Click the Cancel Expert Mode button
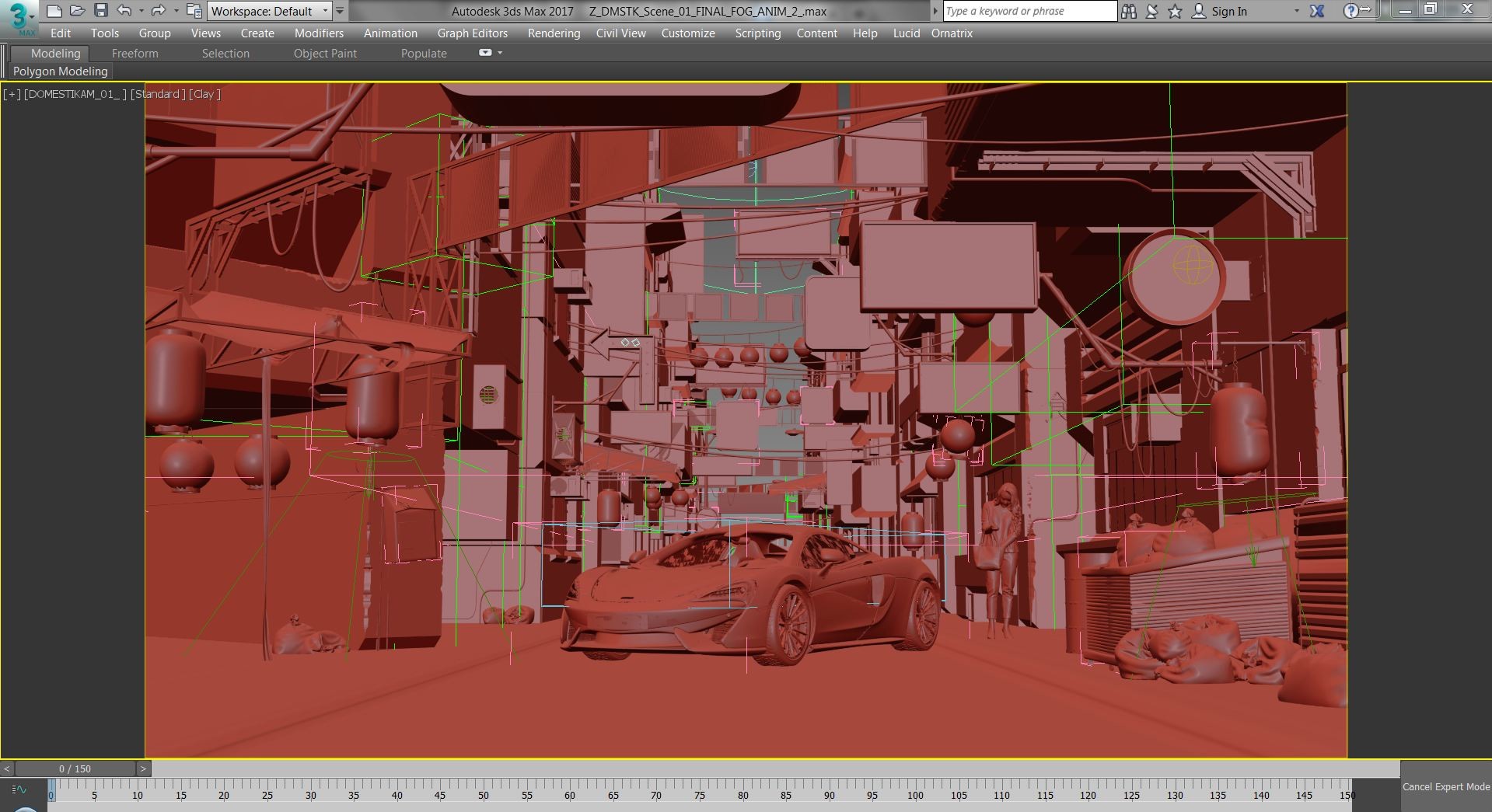This screenshot has width=1492, height=812. (x=1445, y=786)
